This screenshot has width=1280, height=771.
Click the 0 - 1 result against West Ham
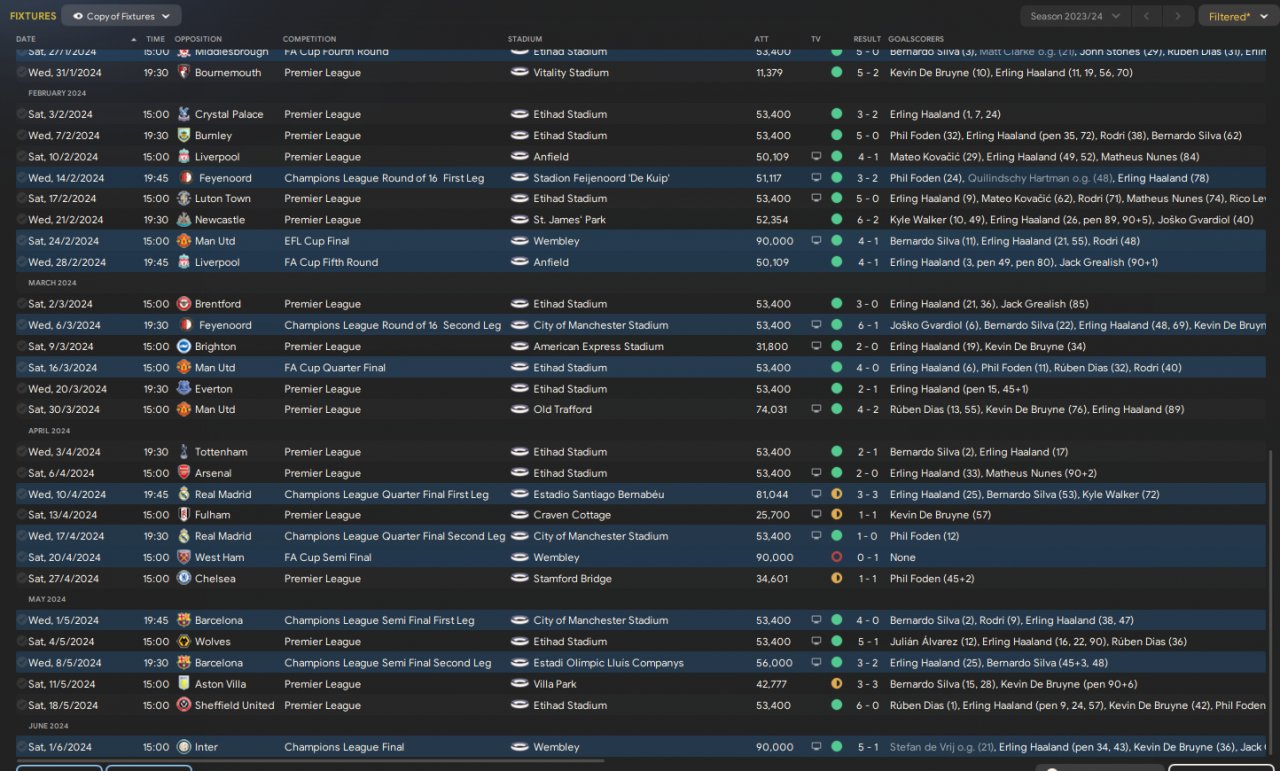pyautogui.click(x=867, y=557)
